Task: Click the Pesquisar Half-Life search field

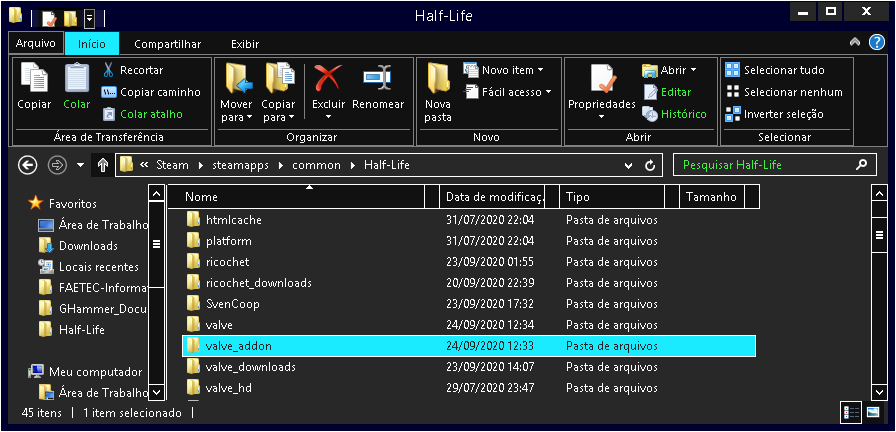Action: pos(761,165)
